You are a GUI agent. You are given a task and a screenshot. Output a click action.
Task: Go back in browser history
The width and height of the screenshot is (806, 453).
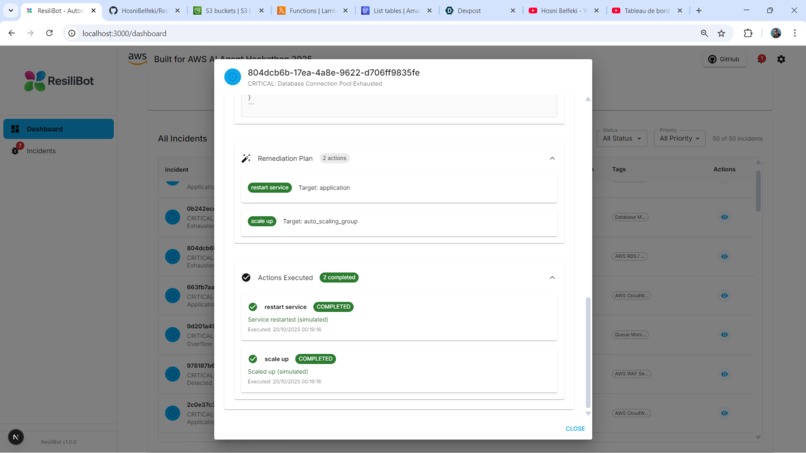click(12, 33)
